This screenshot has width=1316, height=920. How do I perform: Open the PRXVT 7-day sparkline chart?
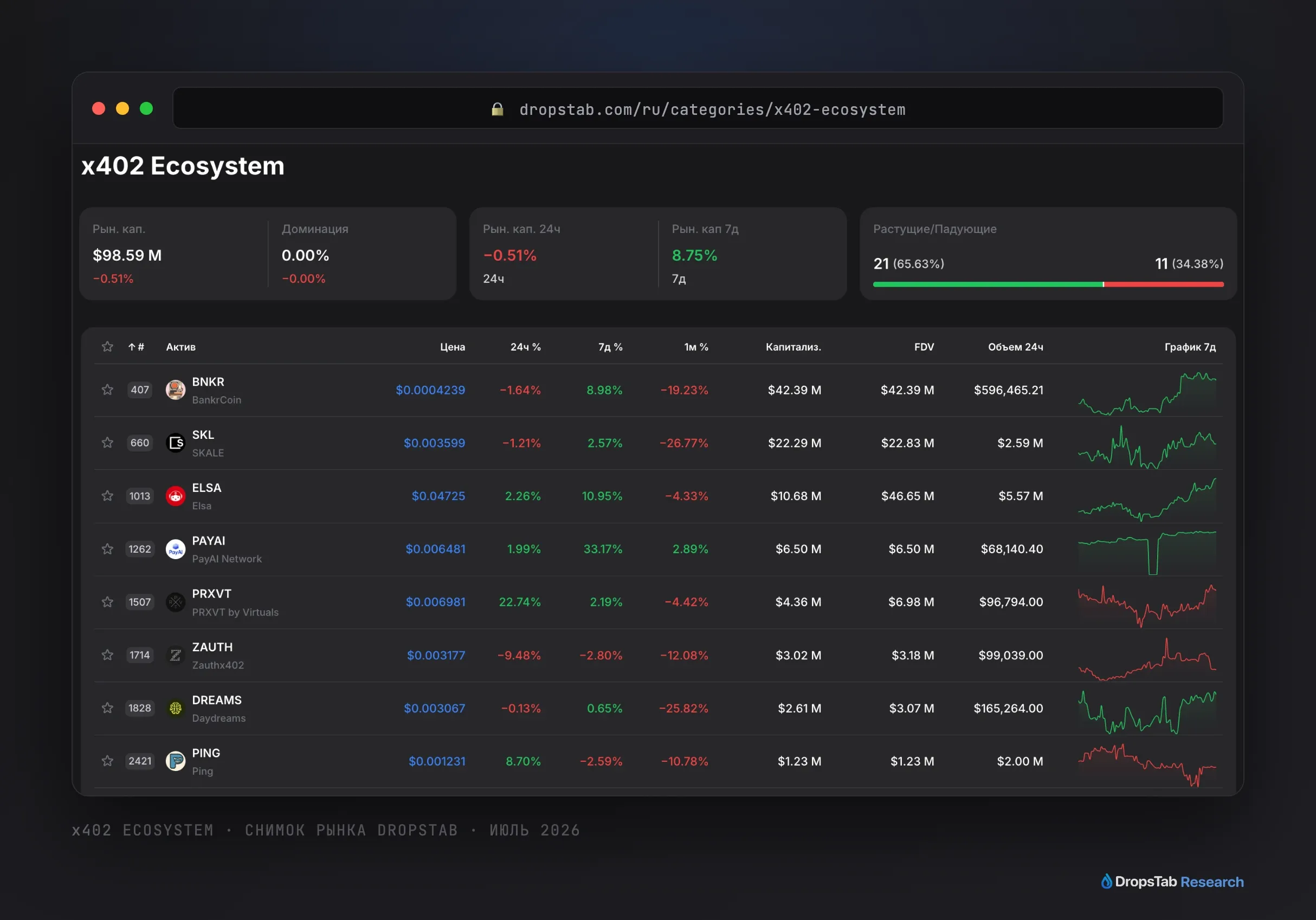pos(1147,606)
